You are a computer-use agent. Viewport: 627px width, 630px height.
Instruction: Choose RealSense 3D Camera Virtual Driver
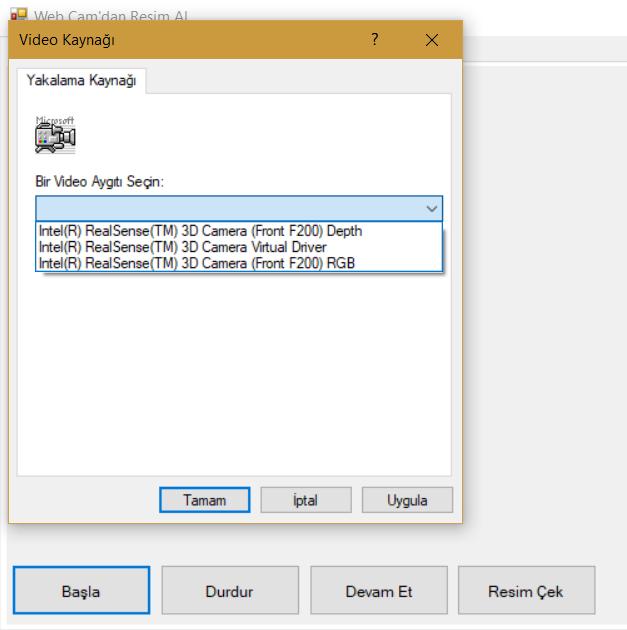[x=239, y=247]
